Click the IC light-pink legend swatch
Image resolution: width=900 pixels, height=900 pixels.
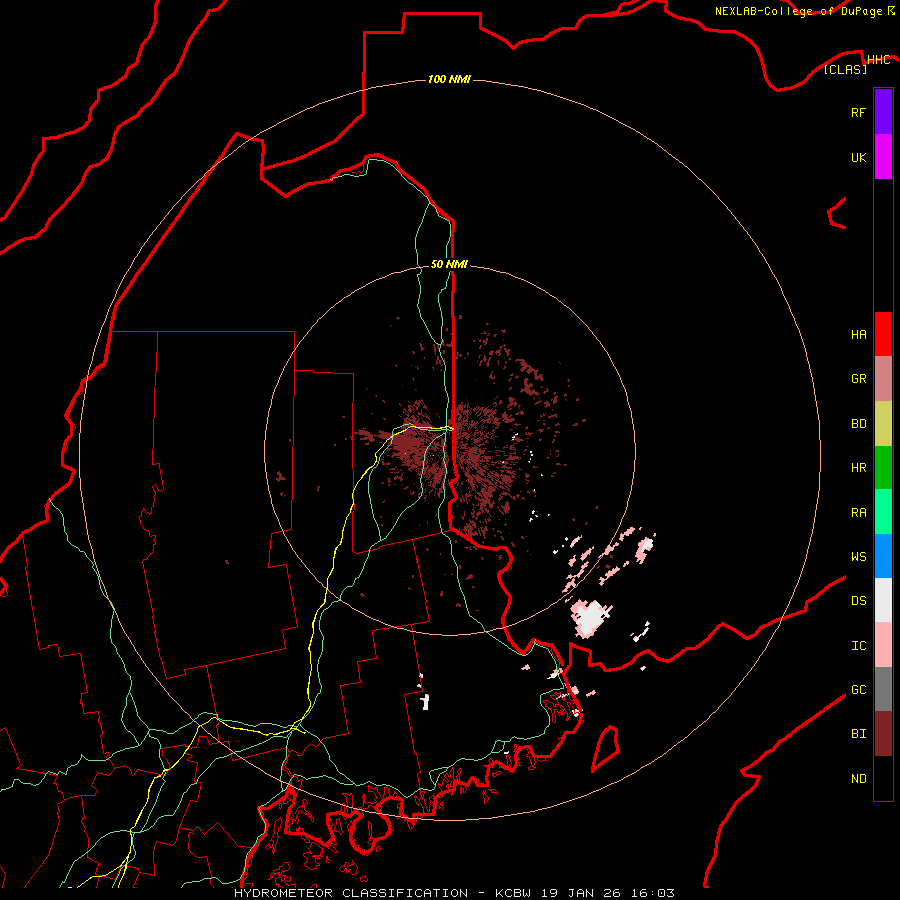(883, 645)
